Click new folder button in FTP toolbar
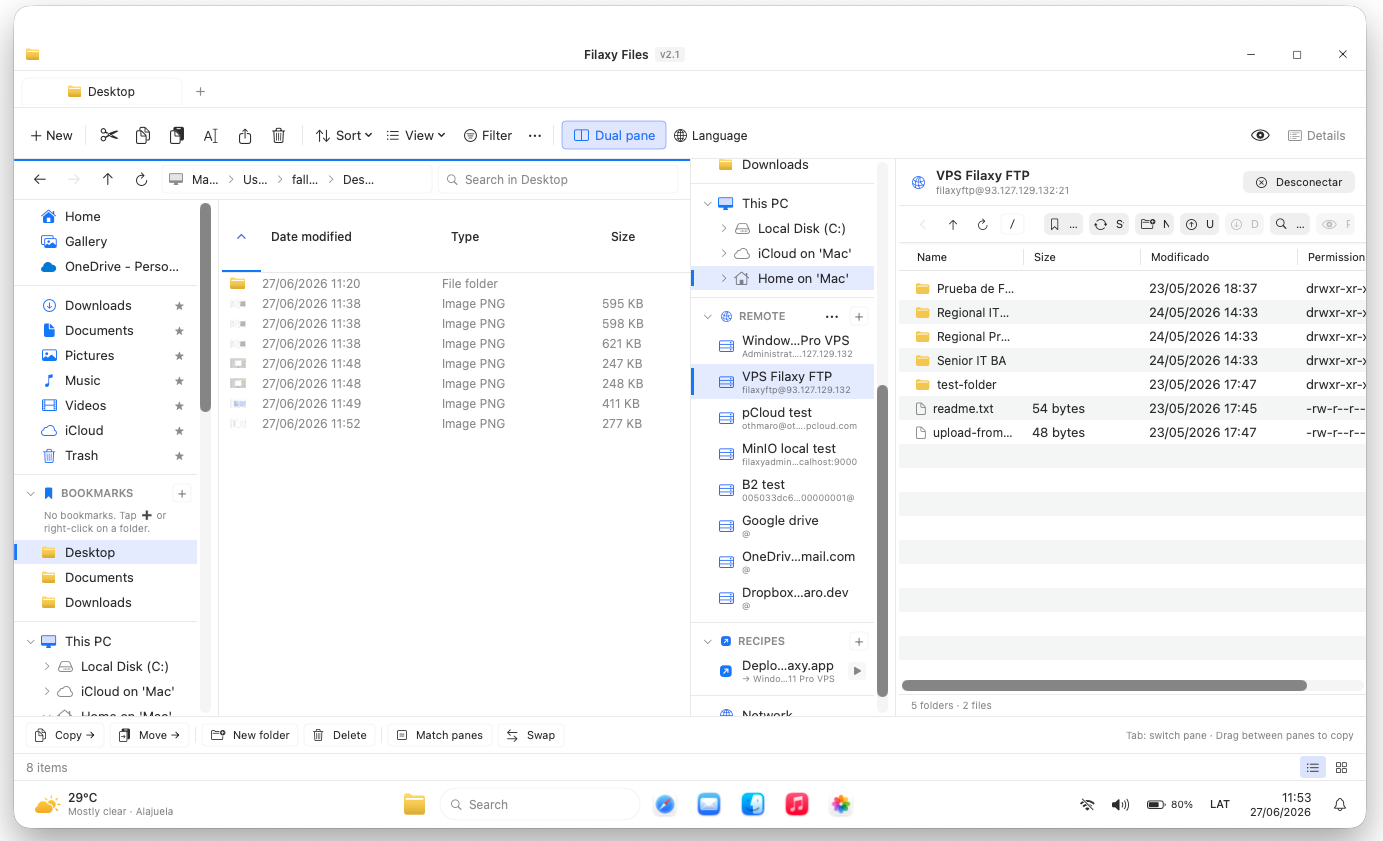 (1155, 225)
